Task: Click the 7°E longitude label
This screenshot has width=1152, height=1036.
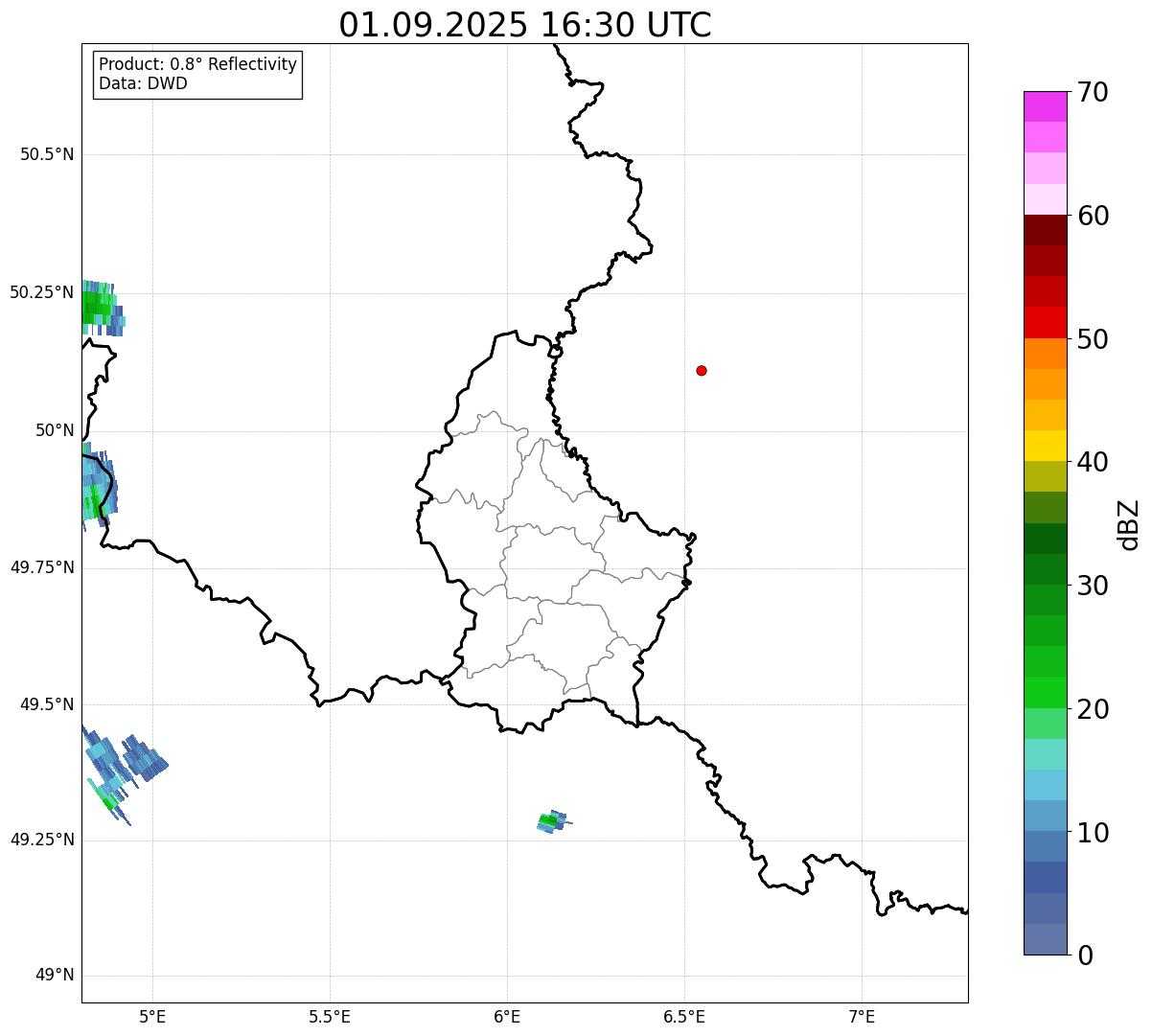Action: click(x=862, y=1017)
